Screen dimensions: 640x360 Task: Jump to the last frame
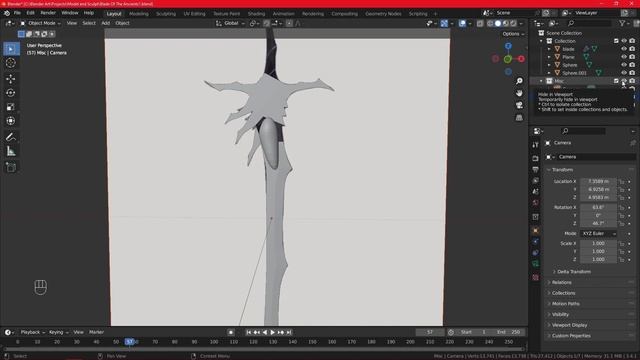click(x=289, y=333)
